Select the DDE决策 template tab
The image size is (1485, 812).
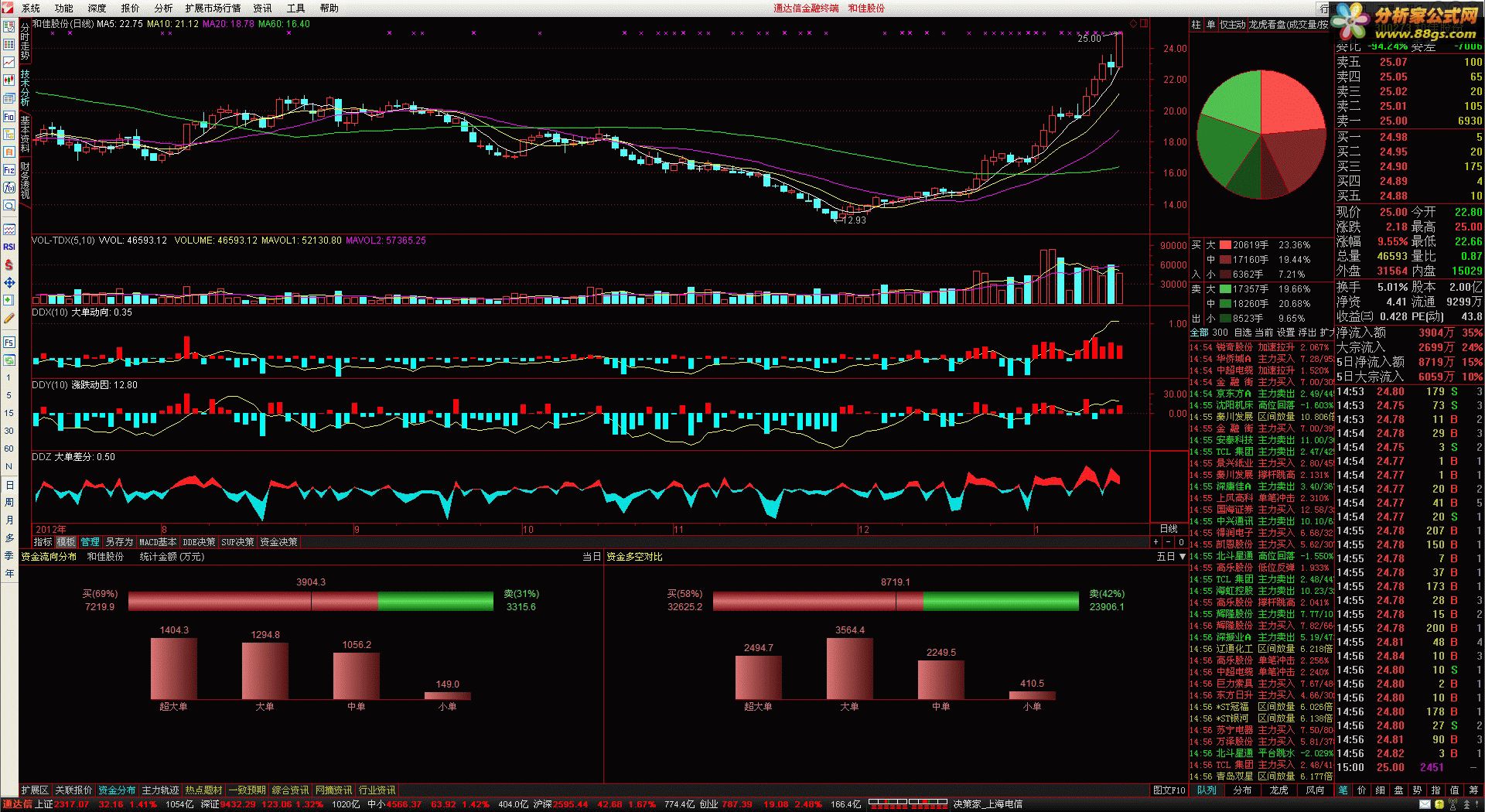point(199,542)
